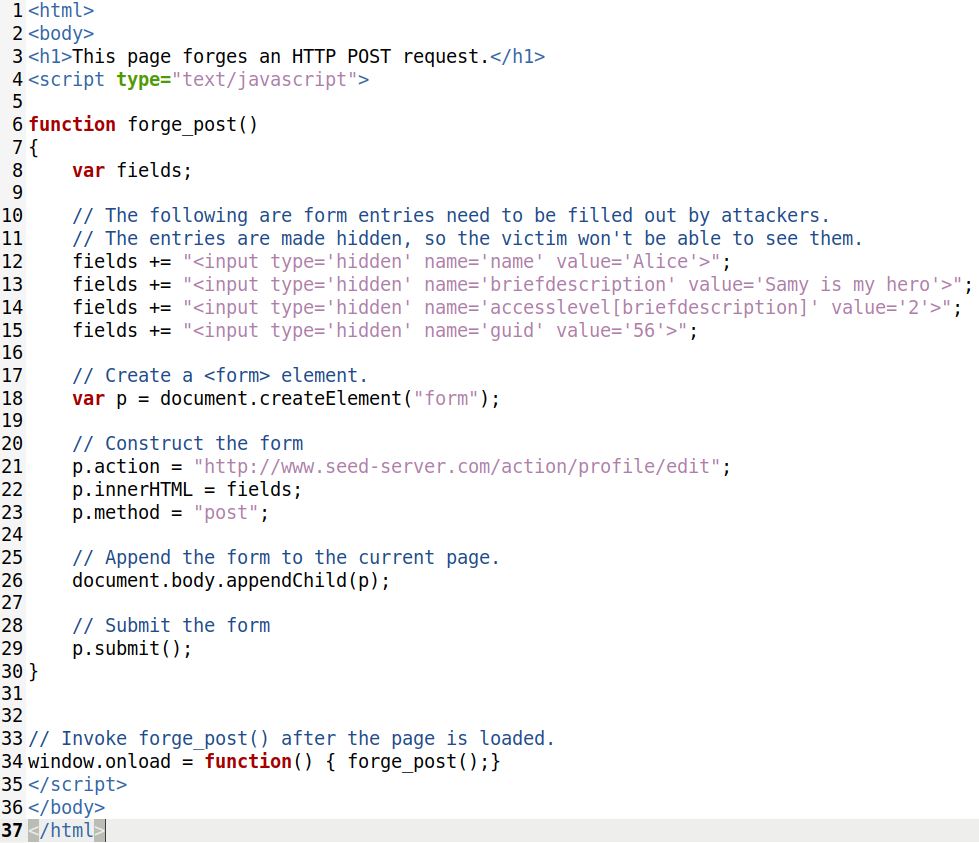
Task: Click line number 37 in the gutter
Action: coord(12,831)
